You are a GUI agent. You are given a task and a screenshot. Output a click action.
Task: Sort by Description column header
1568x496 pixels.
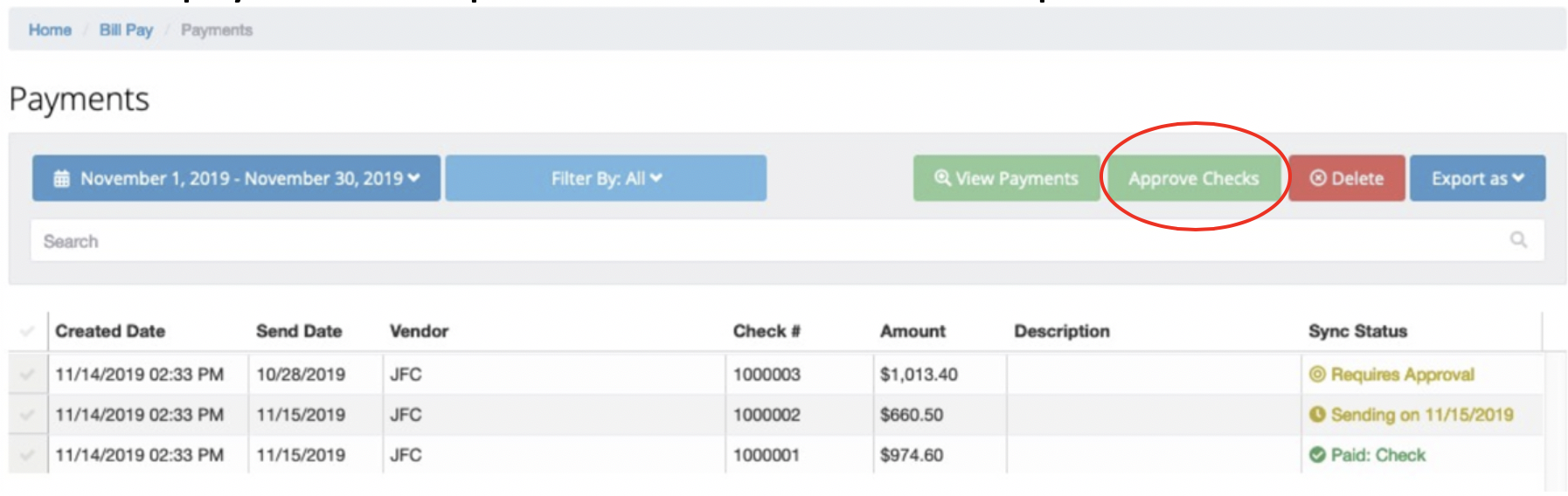coord(1062,331)
